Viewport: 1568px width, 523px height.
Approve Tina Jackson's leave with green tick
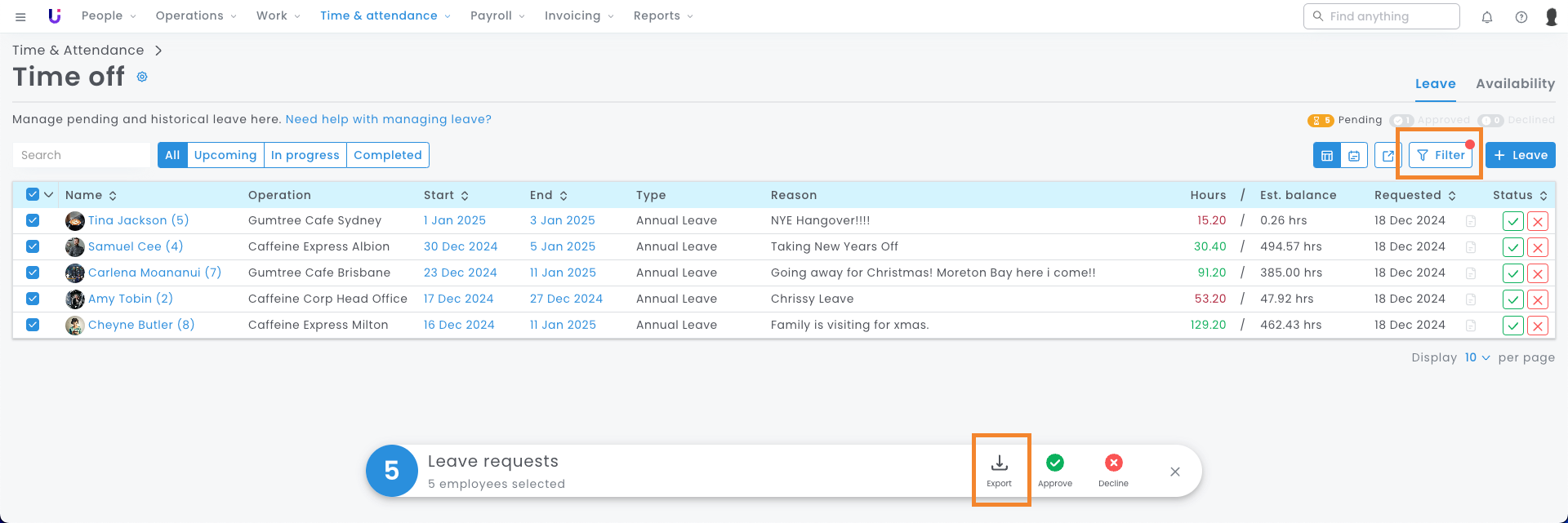coord(1513,221)
